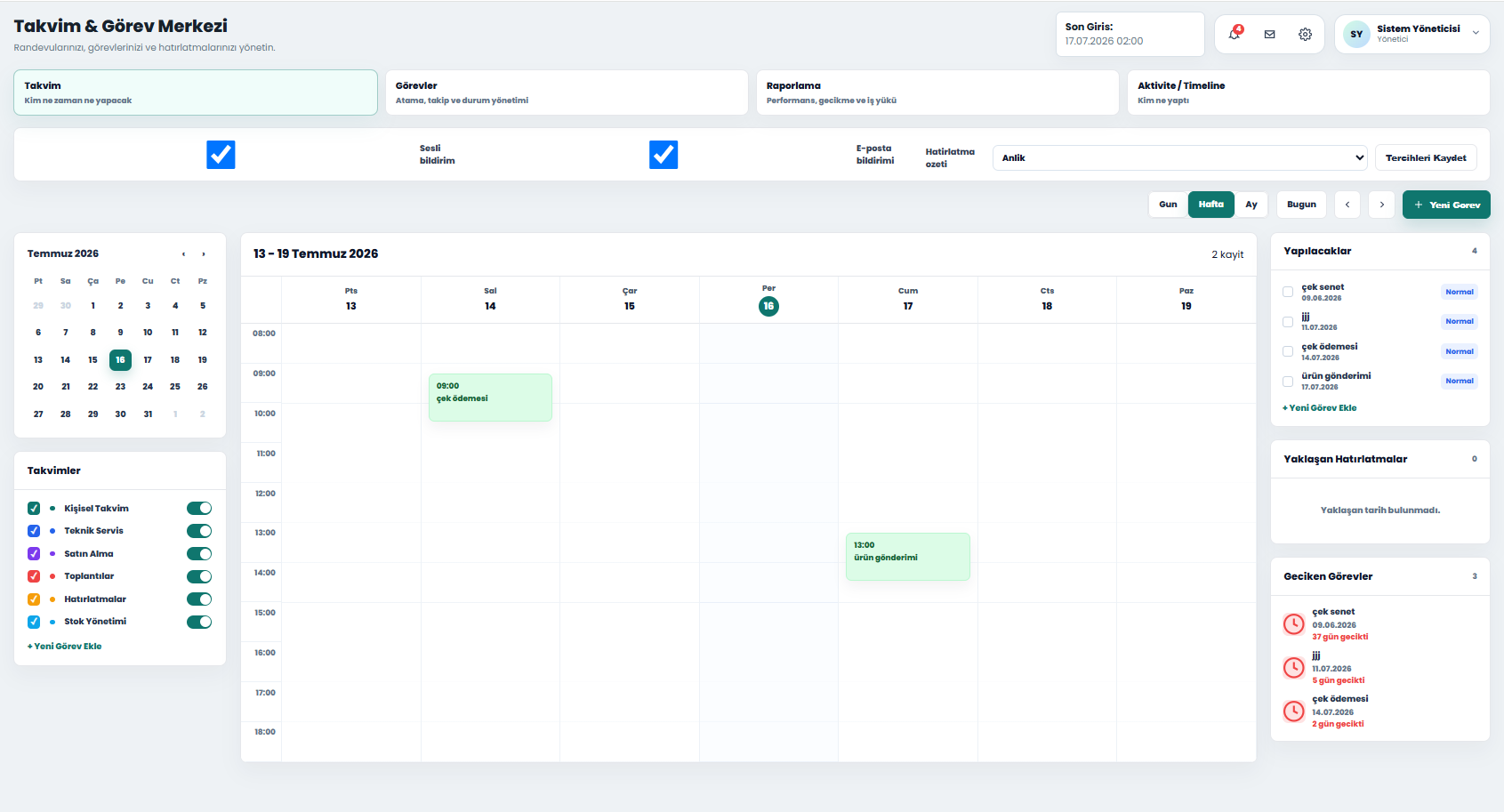Expand the Sistem Yöneticisi user menu
Viewport: 1504px width, 812px height.
click(1412, 35)
